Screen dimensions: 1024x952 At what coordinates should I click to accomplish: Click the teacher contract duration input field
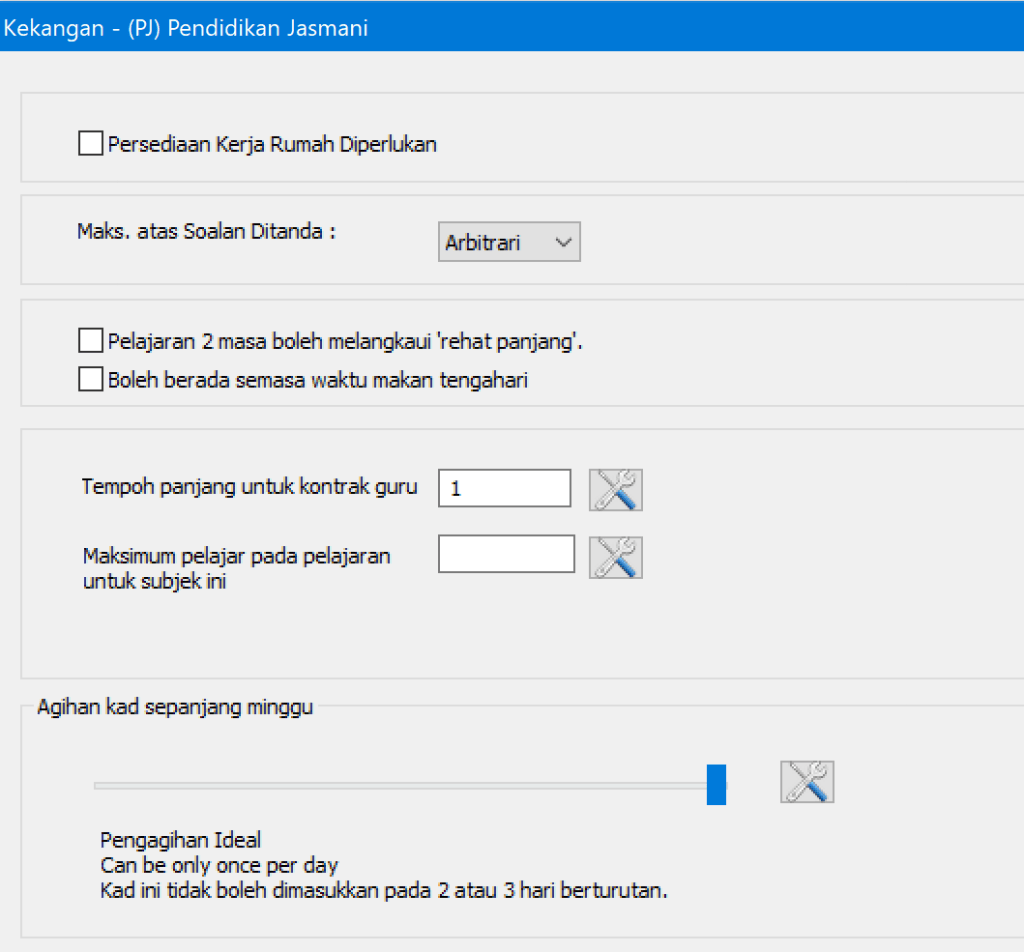pos(503,488)
